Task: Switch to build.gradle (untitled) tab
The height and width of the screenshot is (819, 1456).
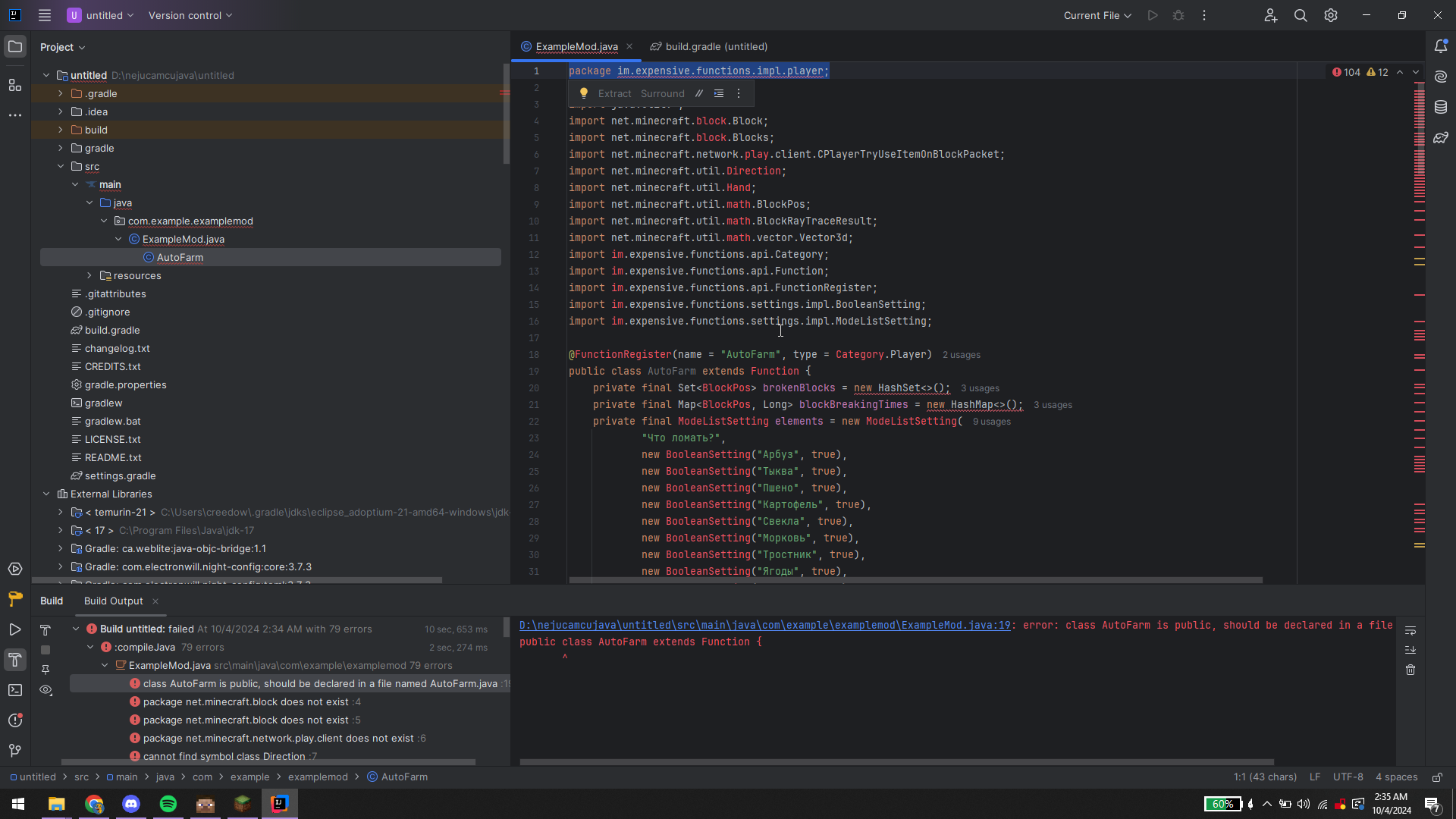Action: [709, 46]
